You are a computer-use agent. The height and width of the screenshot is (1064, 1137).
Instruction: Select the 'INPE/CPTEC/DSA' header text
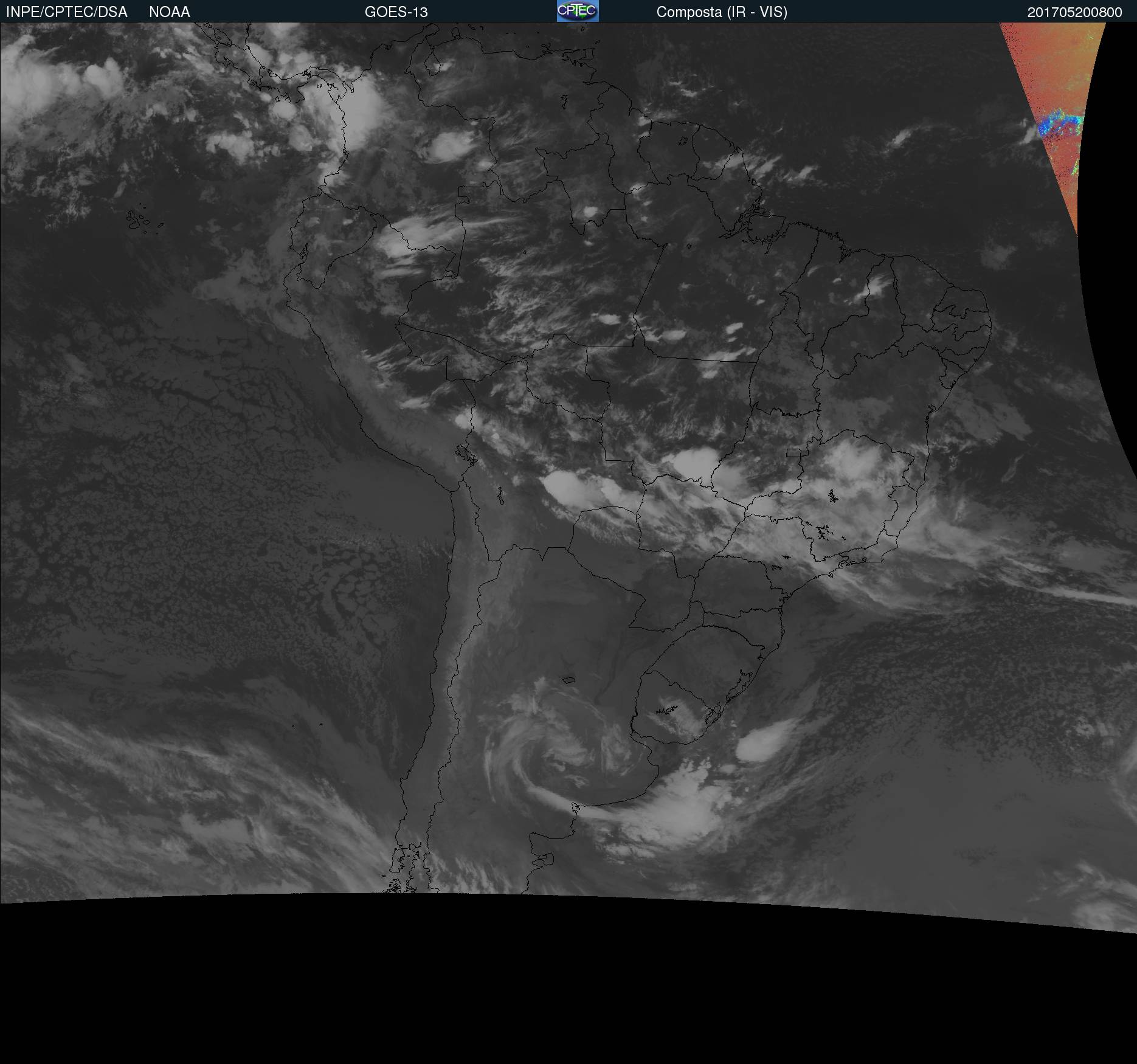point(67,12)
